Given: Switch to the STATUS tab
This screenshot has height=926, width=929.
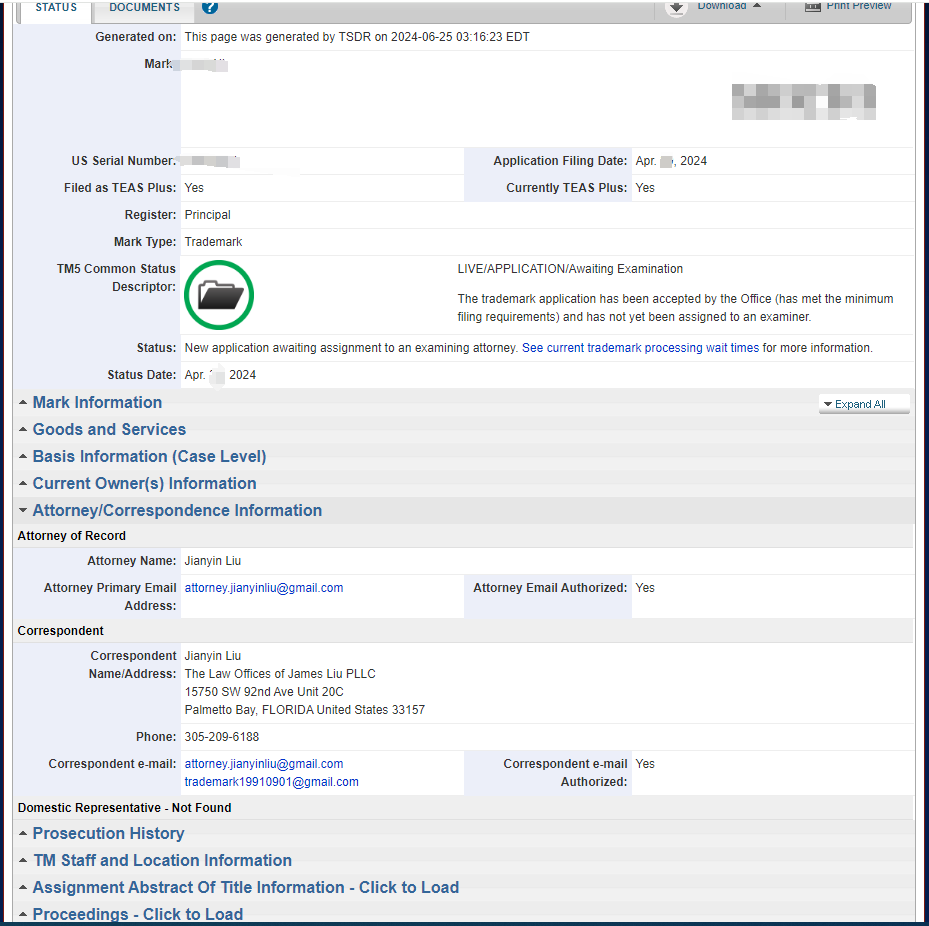Looking at the screenshot, I should click(56, 8).
